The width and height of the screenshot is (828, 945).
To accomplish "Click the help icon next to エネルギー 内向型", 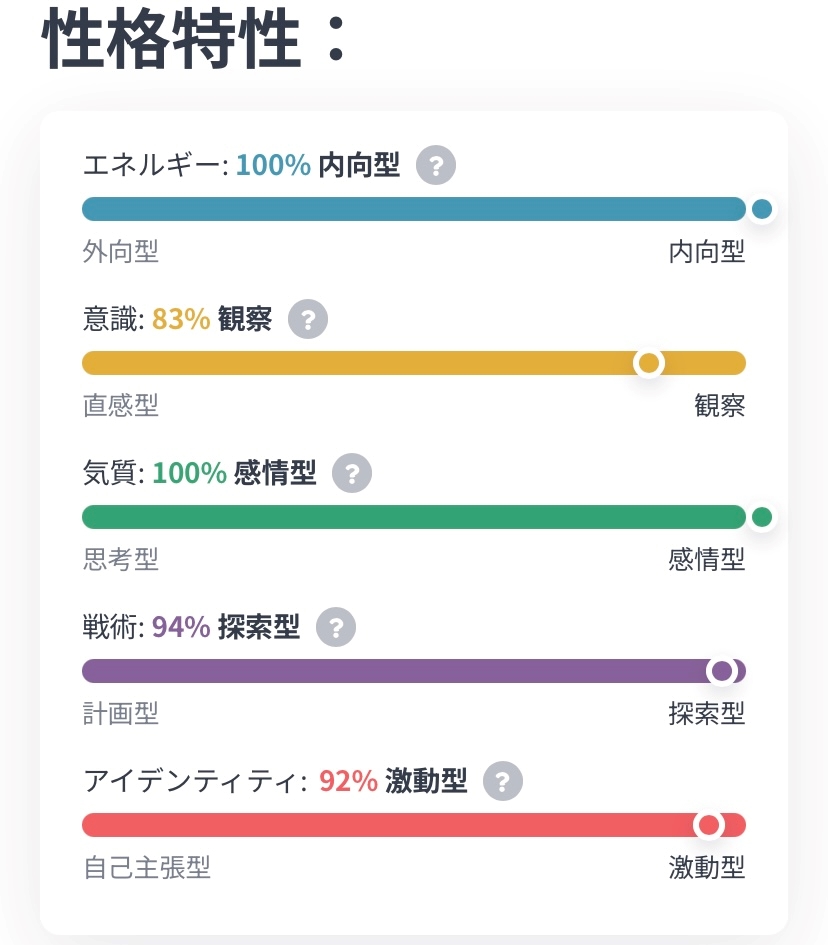I will pyautogui.click(x=435, y=165).
